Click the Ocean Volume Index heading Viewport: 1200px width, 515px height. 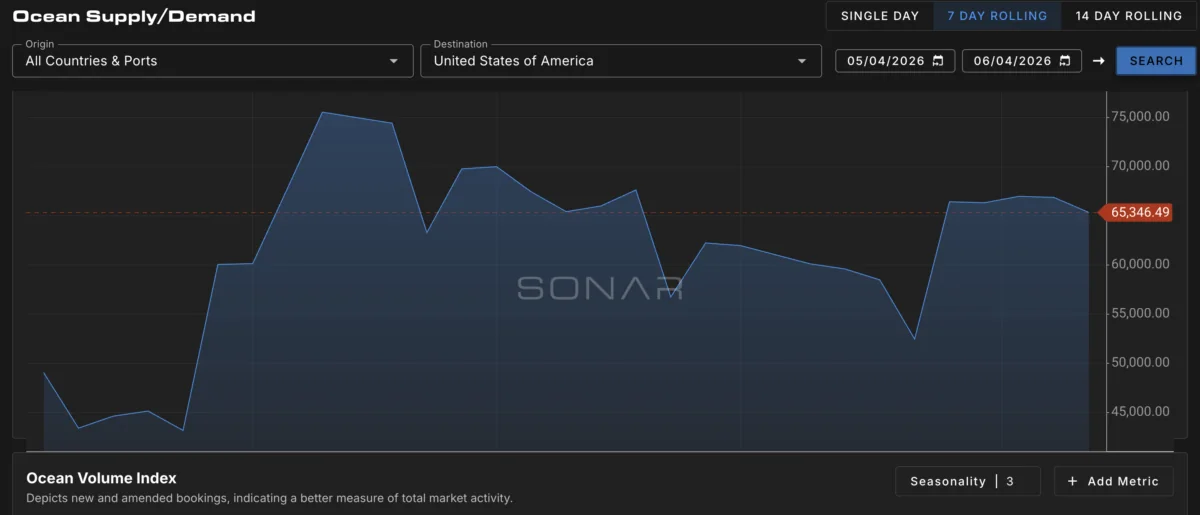(101, 478)
